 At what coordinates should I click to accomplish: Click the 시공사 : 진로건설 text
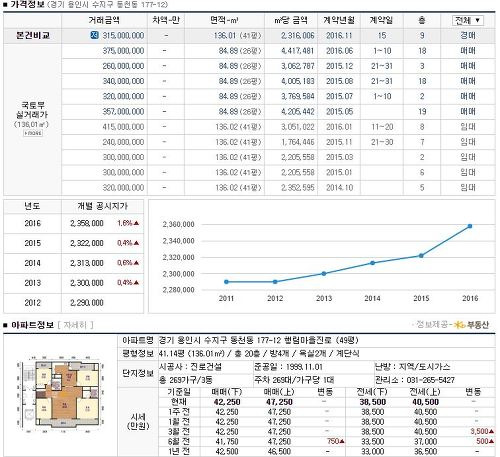(190, 367)
